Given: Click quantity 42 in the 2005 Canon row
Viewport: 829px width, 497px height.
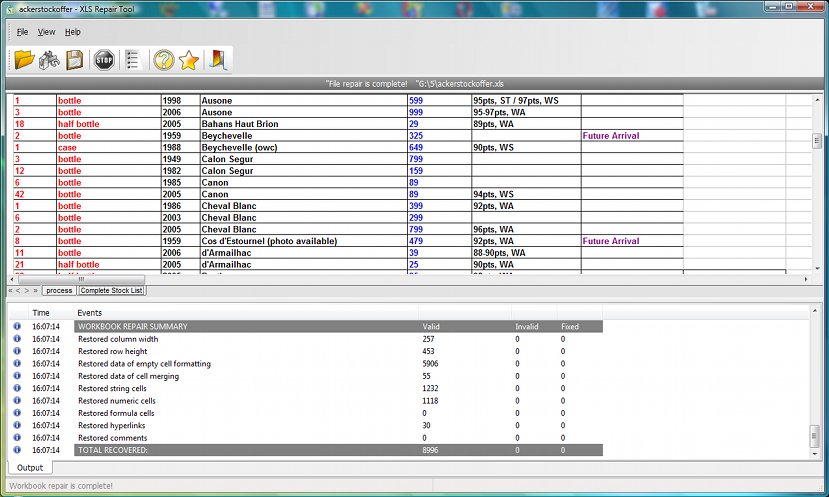Looking at the screenshot, I should pos(35,194).
